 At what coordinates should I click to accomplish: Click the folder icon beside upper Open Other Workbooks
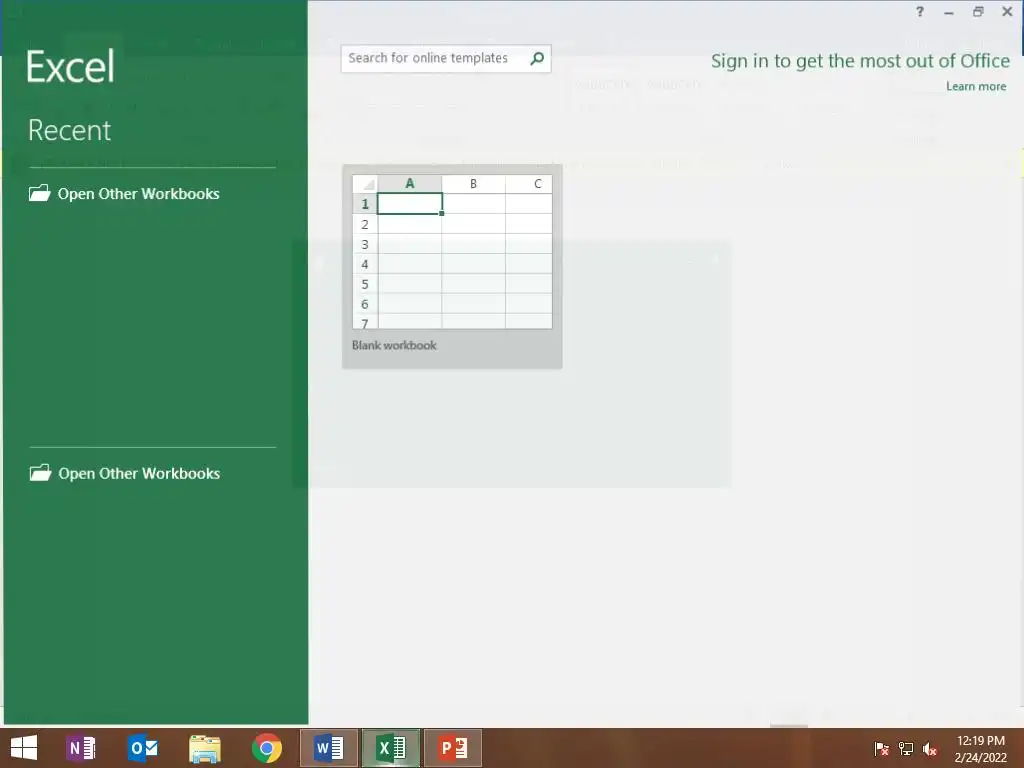tap(40, 193)
